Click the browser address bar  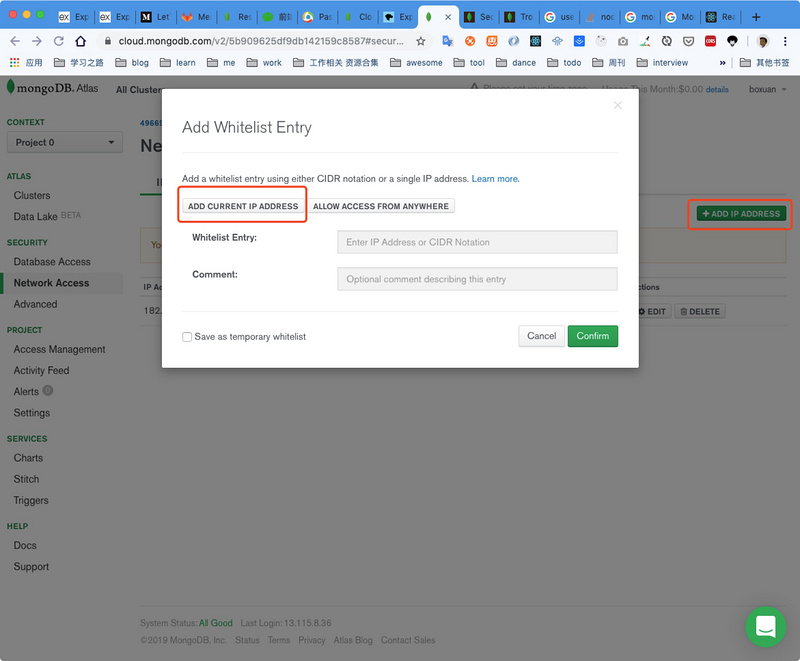click(x=260, y=41)
